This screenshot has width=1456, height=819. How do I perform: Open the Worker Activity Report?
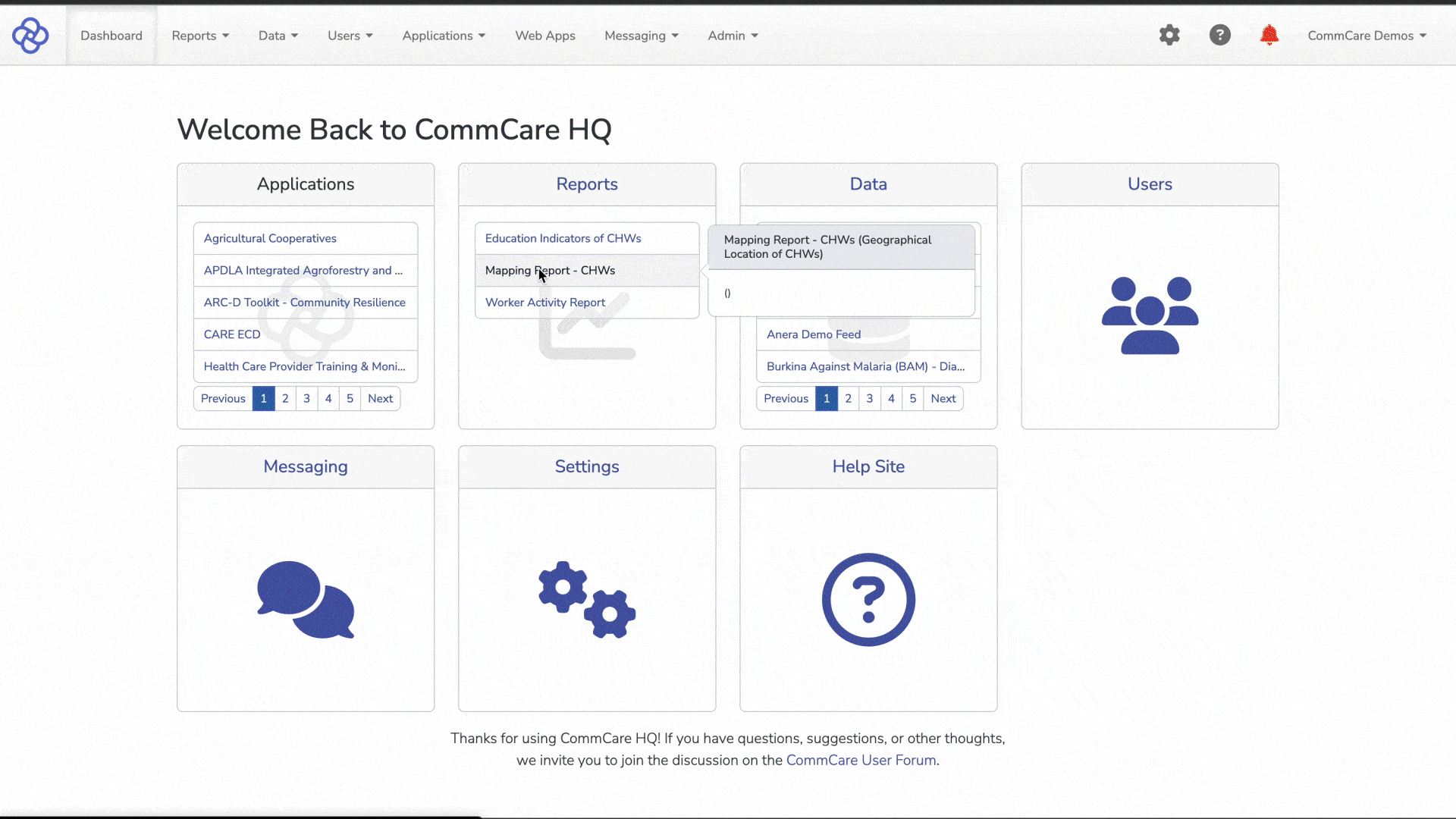(544, 302)
